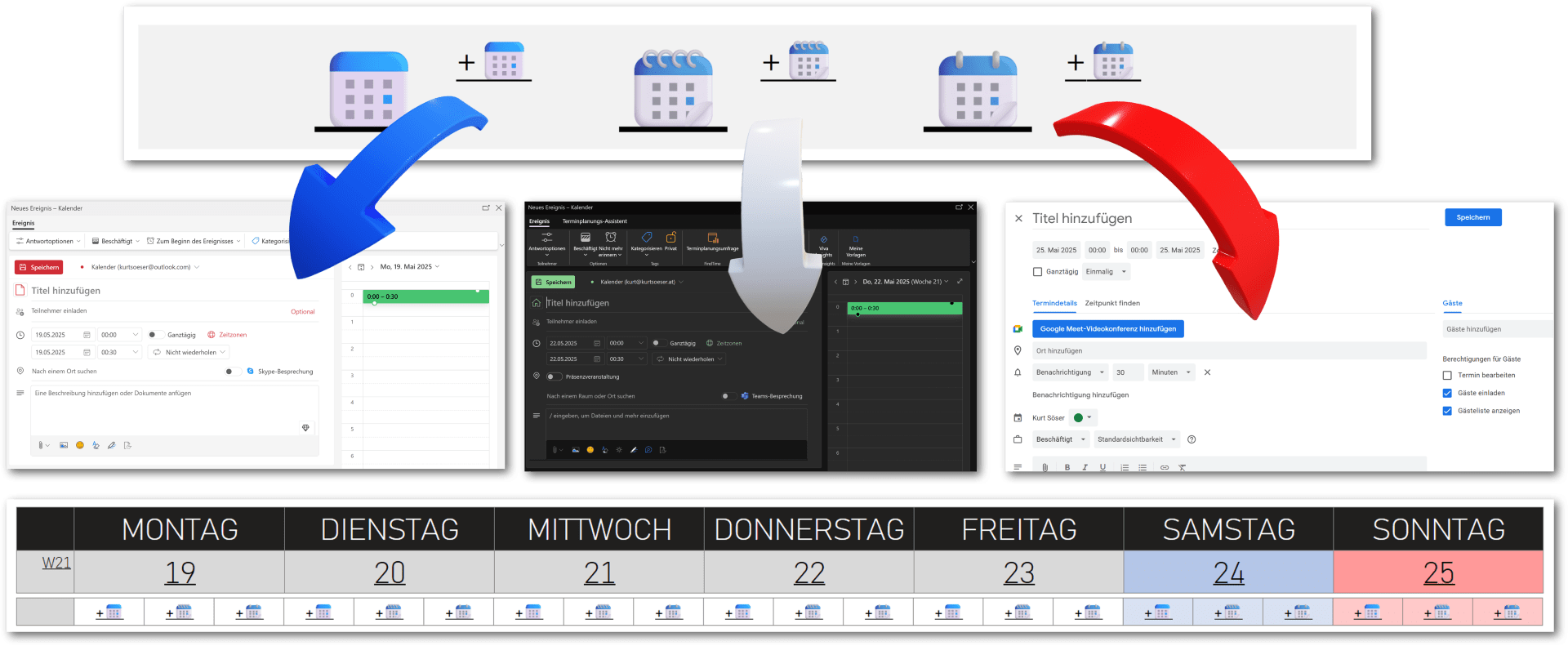Click the Ort hinzufügen field in Google Calendar
Viewport: 1568px width, 646px height.
click(x=1229, y=351)
